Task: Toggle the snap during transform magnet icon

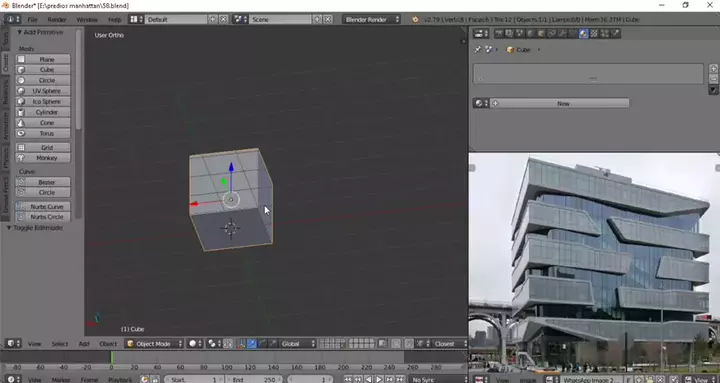Action: coord(409,344)
